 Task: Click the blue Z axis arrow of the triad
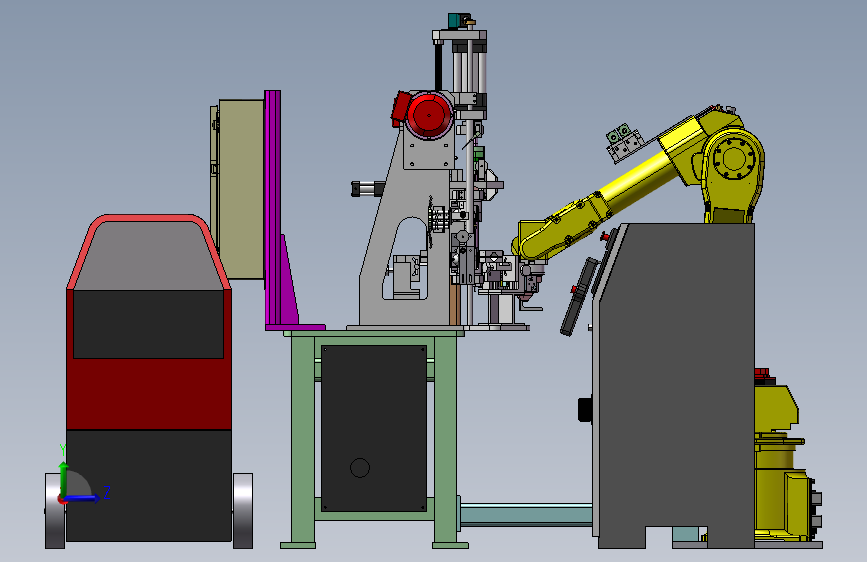pyautogui.click(x=83, y=498)
